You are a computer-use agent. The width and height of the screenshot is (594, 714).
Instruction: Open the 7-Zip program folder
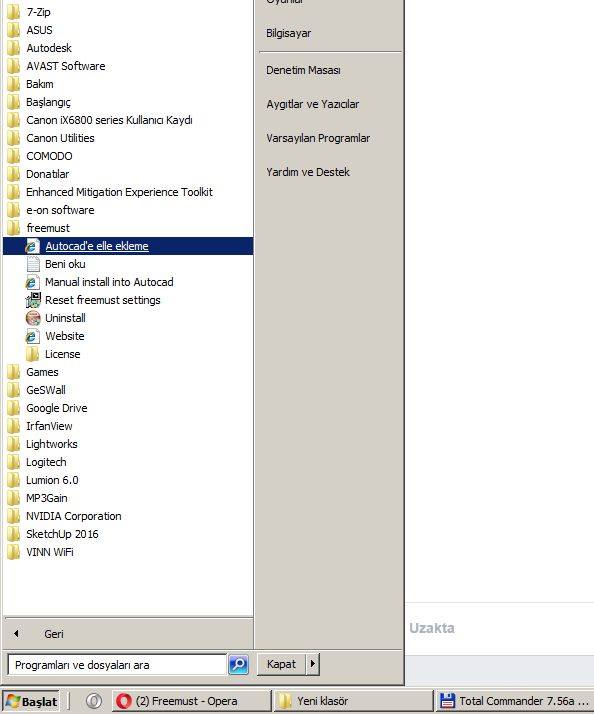39,12
